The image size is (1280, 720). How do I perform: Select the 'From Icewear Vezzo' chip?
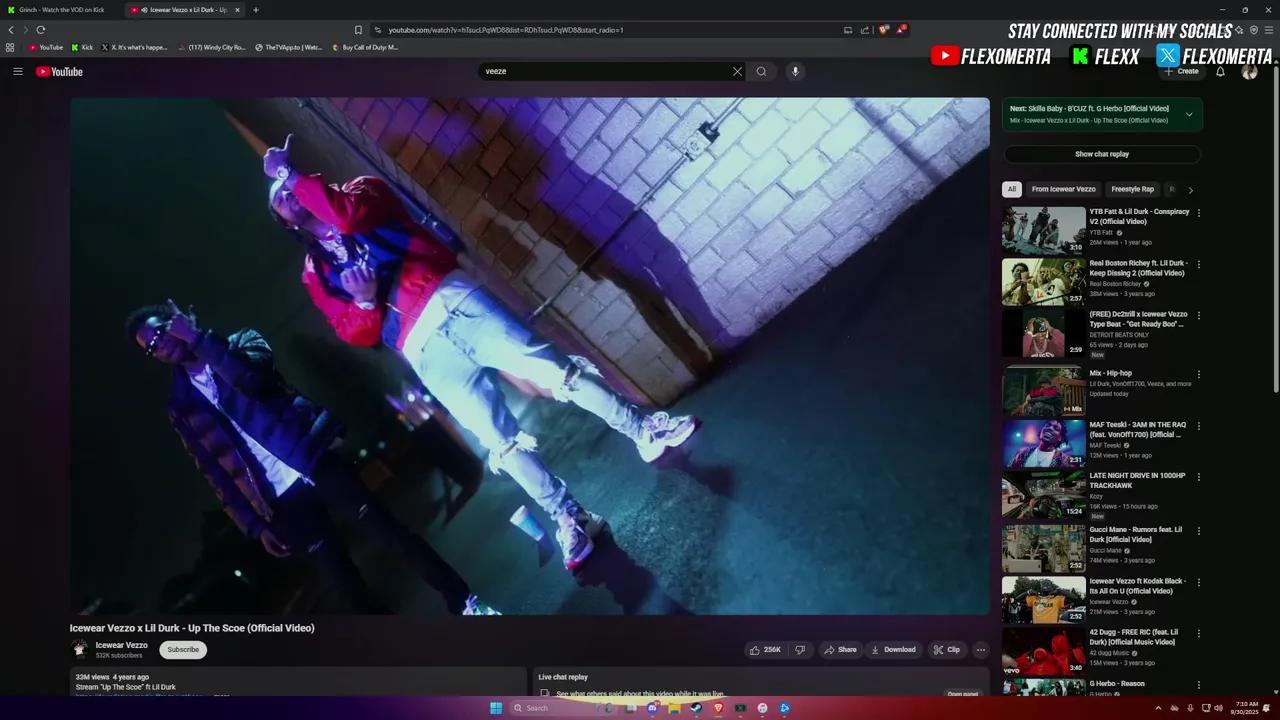[x=1063, y=189]
